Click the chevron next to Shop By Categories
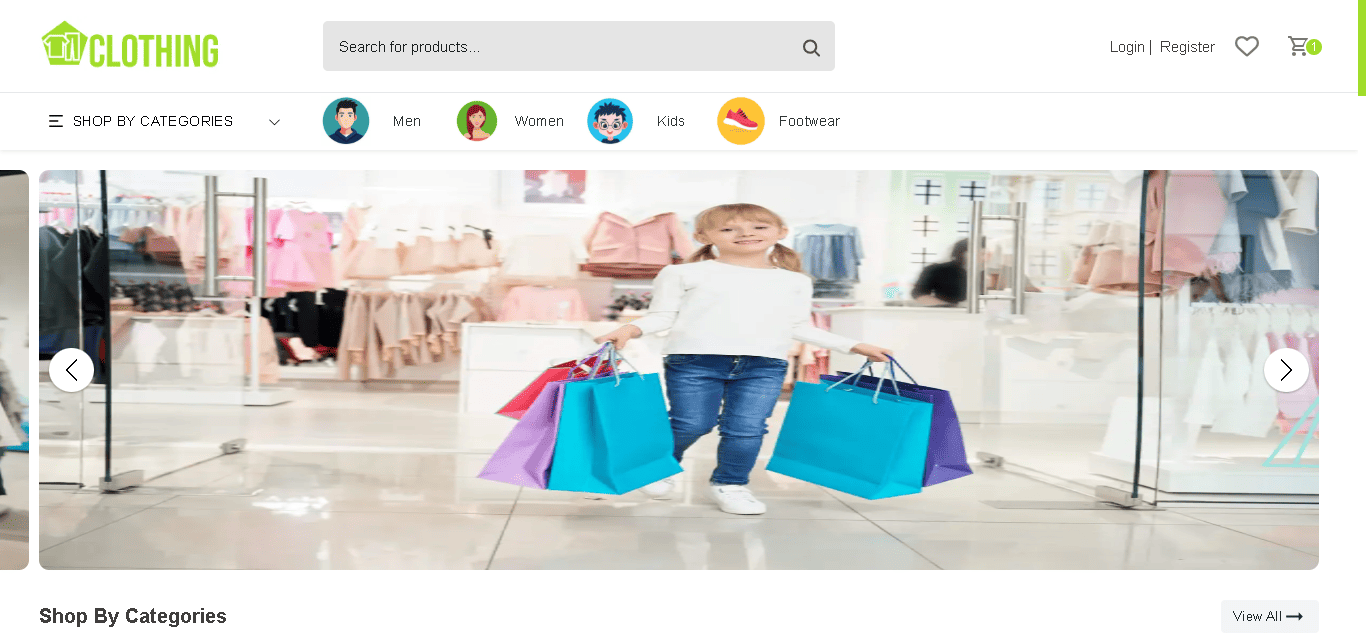Screen dimensions: 1366x641 (x=275, y=122)
